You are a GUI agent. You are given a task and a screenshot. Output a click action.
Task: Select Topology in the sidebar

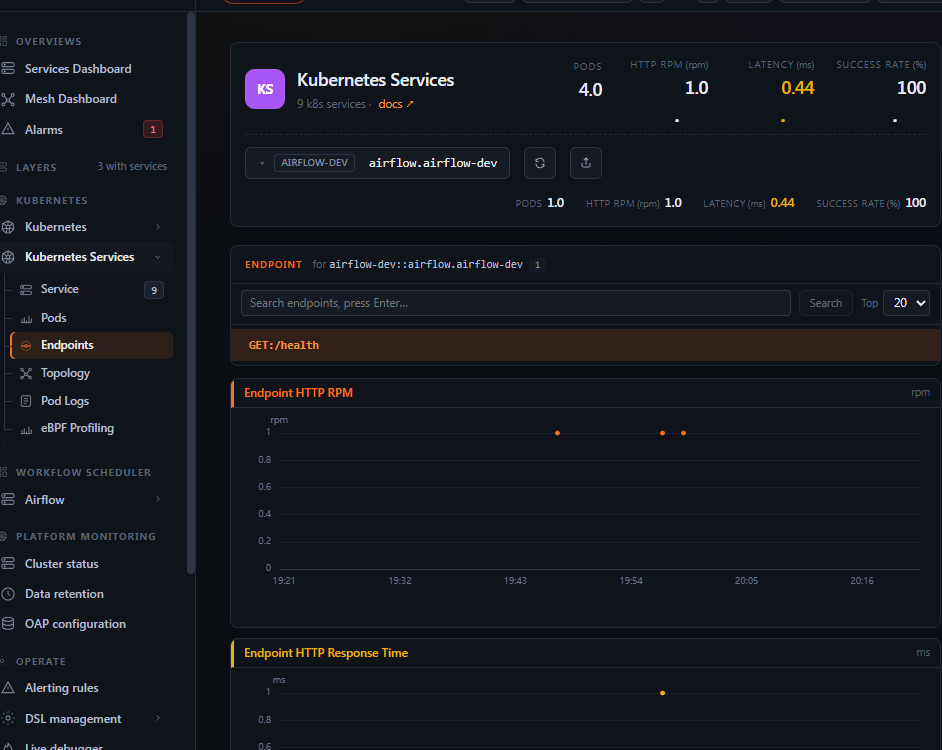(65, 373)
